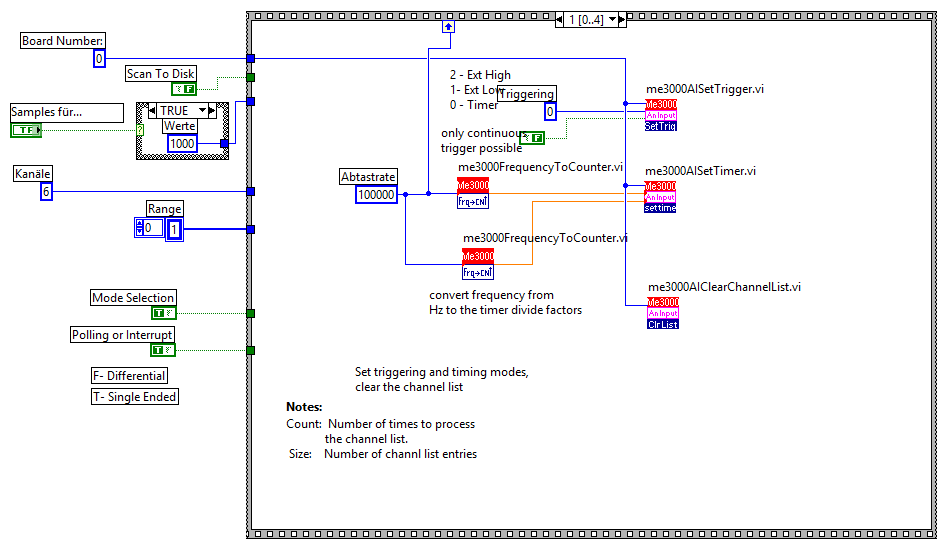Image resolution: width=952 pixels, height=554 pixels.
Task: Click the Kanäle label
Action: tap(33, 174)
